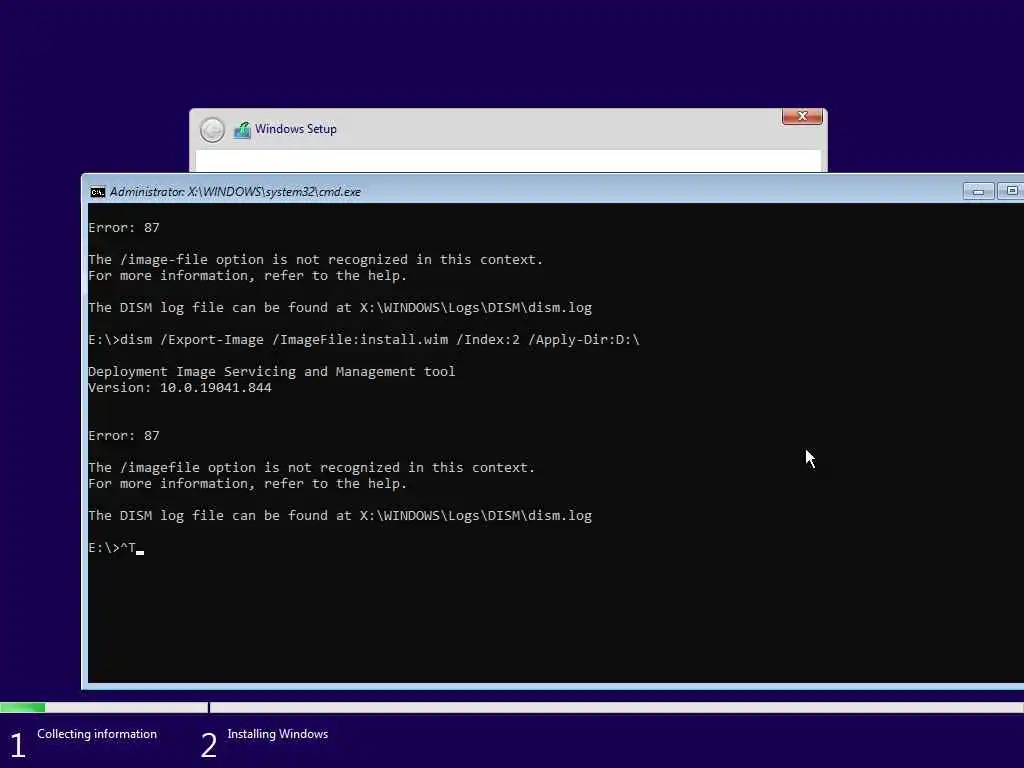Click the 'Collecting information' step label

[97, 734]
